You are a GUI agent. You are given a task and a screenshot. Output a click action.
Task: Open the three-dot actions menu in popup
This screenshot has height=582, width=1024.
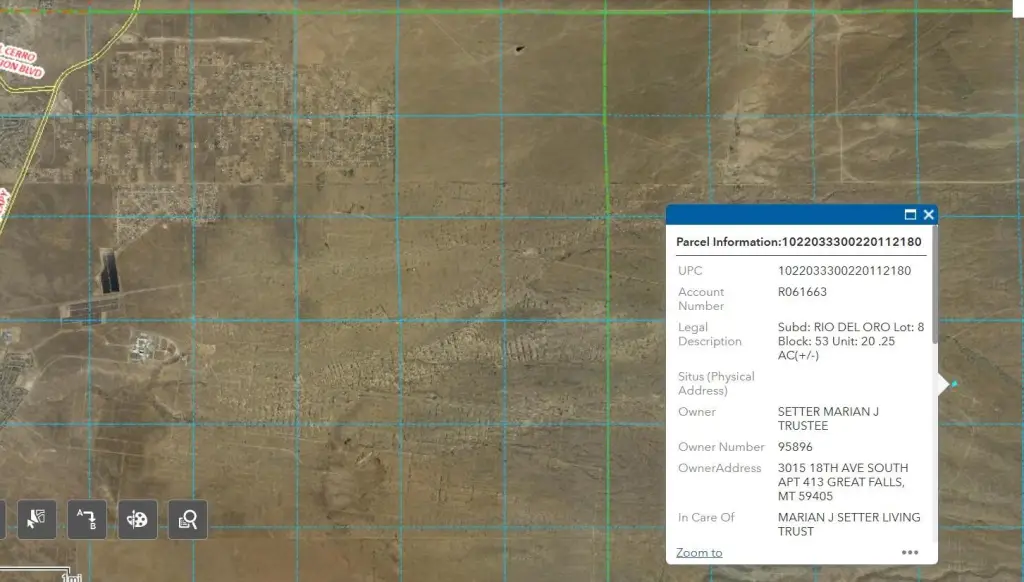[x=909, y=552]
